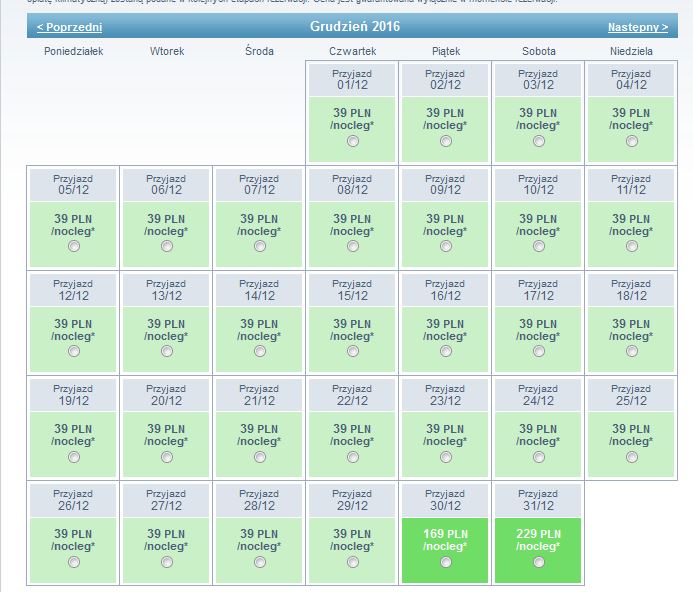Screen dimensions: 693x592
Task: Select arrival radio button for 14/12
Action: [260, 351]
